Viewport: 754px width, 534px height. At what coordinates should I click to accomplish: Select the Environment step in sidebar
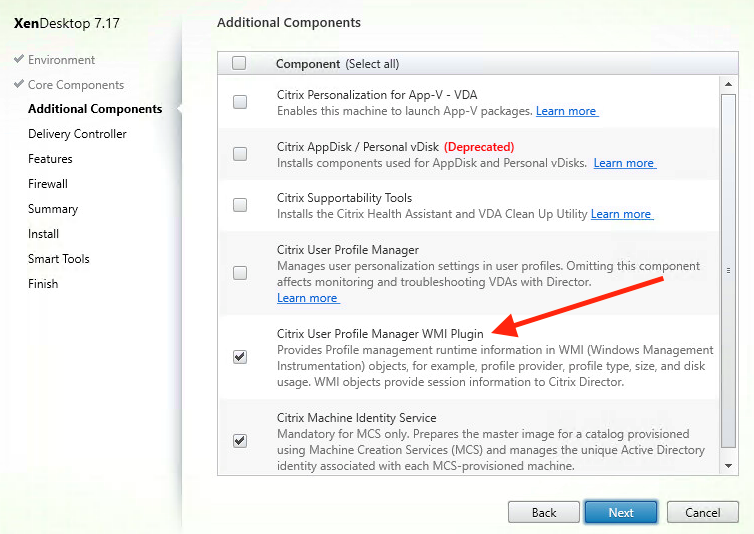pyautogui.click(x=62, y=60)
